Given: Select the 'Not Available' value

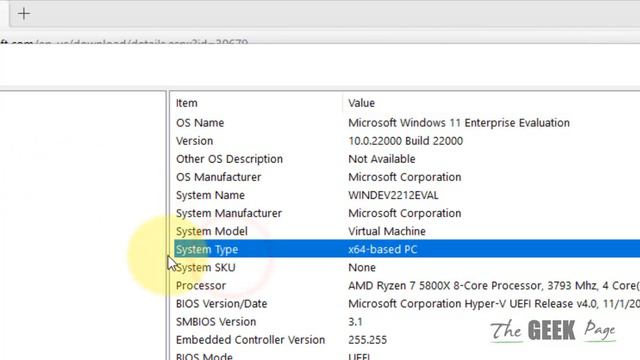Looking at the screenshot, I should (382, 159).
